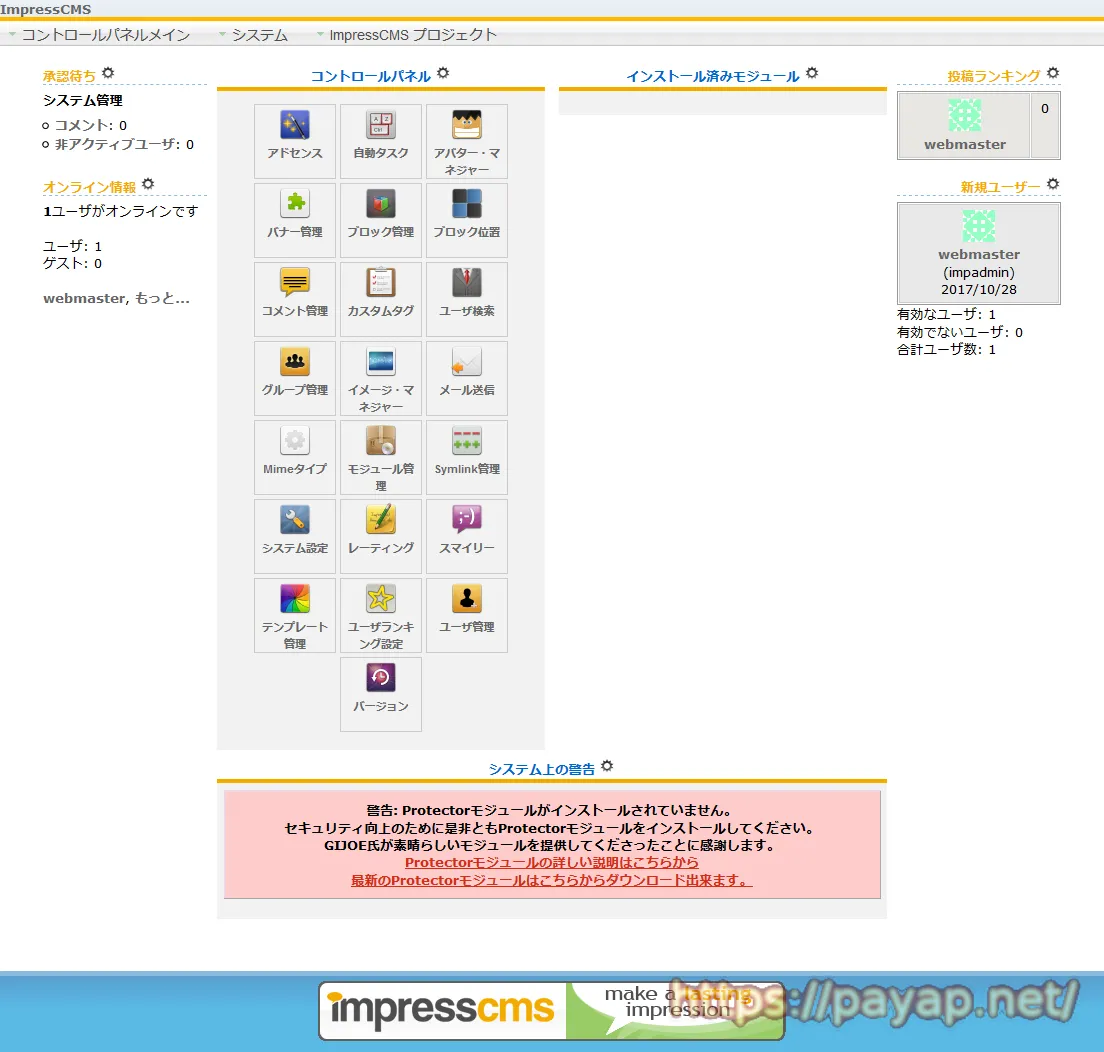The image size is (1104, 1052).
Task: Click the システム上の警告 block title
Action: point(541,769)
